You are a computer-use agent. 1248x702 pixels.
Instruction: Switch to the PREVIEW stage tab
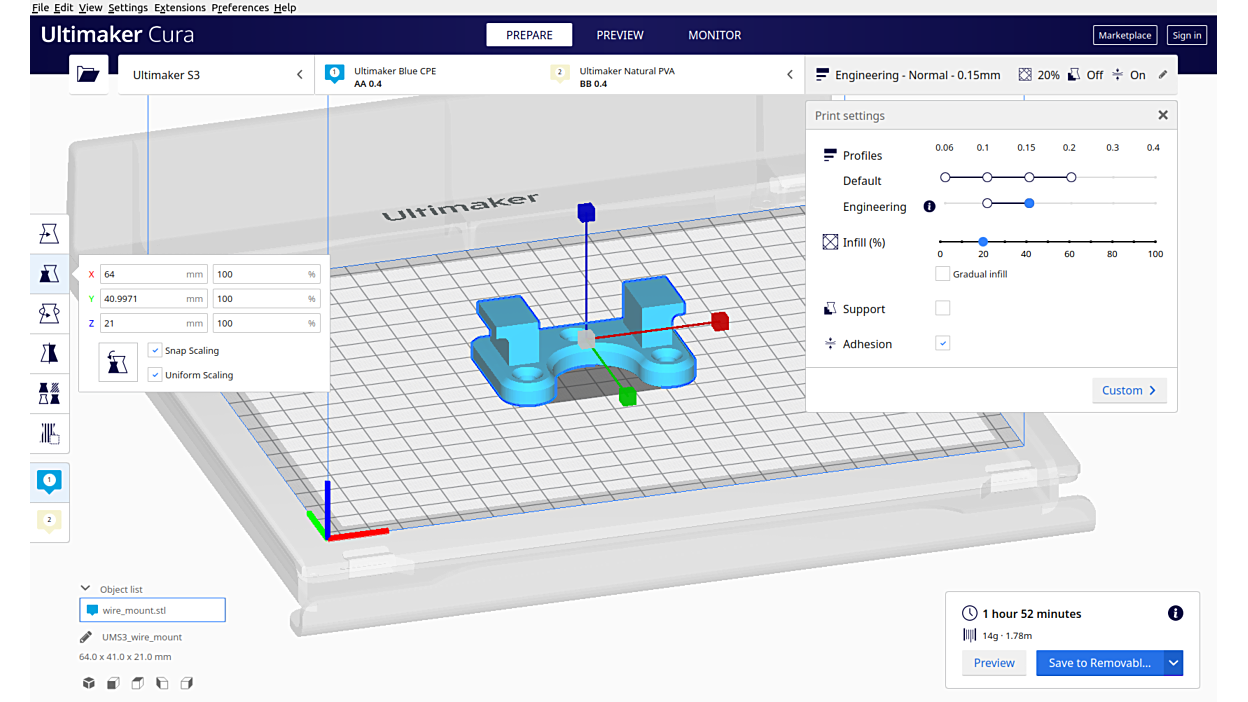[x=620, y=35]
